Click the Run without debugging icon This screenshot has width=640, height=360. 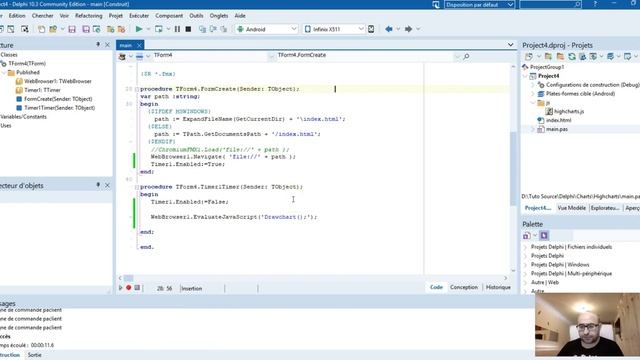tap(158, 29)
